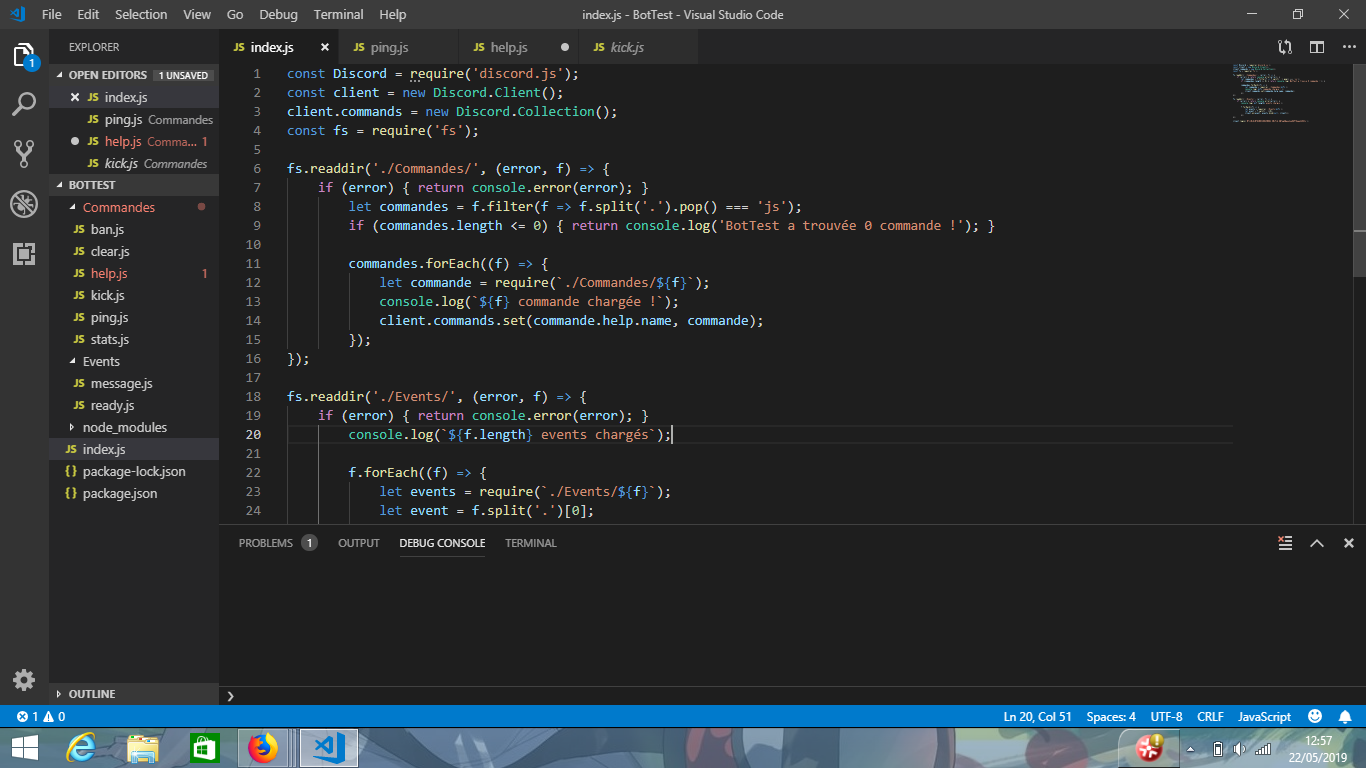
Task: Switch to the Terminal panel tab
Action: click(531, 543)
